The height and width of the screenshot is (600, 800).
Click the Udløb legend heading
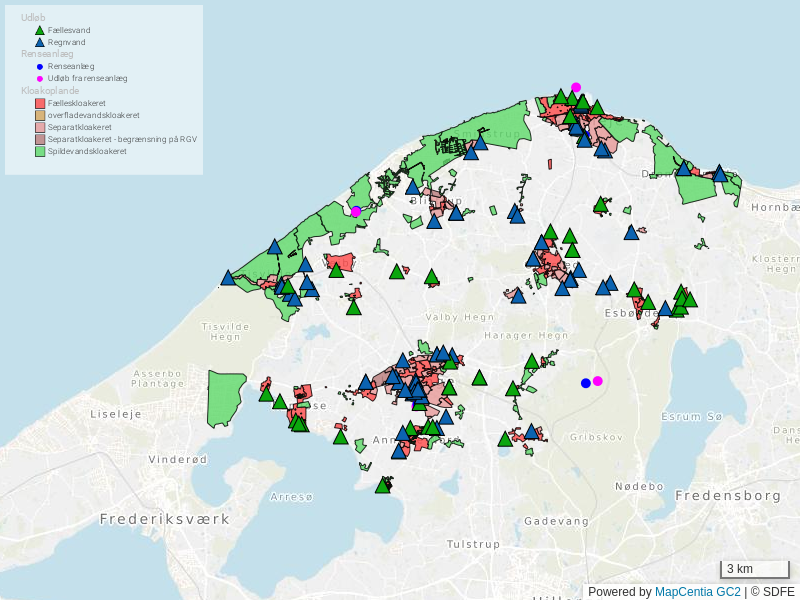(x=33, y=18)
